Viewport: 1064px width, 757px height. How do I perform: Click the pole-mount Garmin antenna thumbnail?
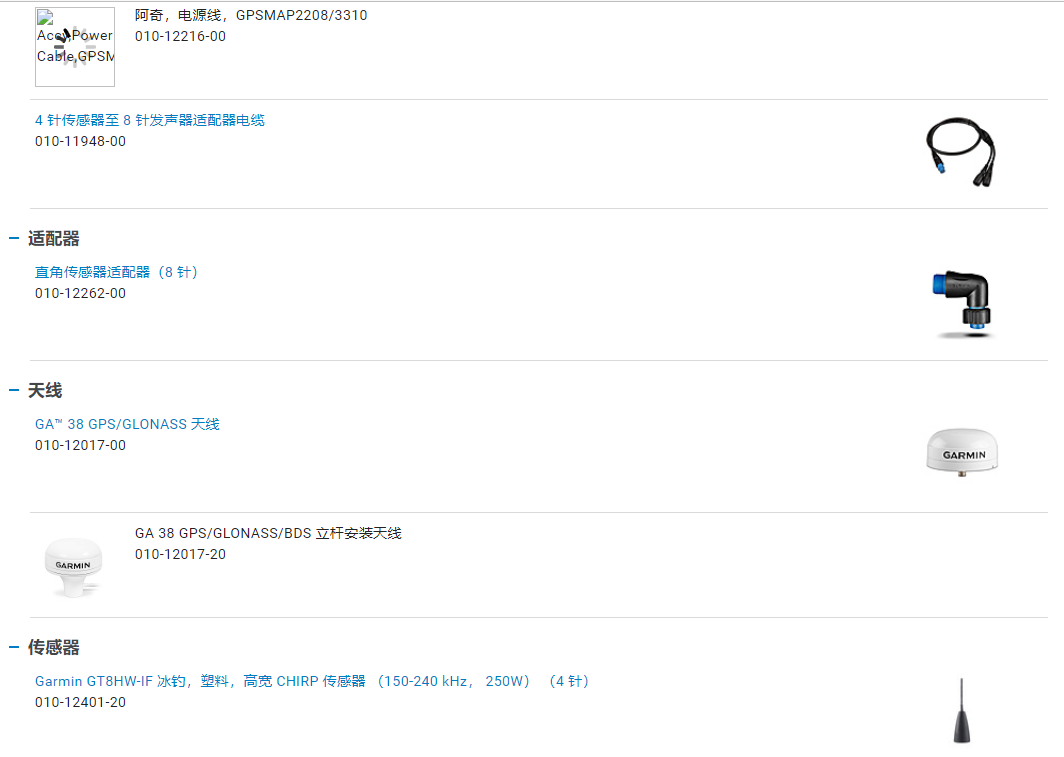[x=73, y=568]
